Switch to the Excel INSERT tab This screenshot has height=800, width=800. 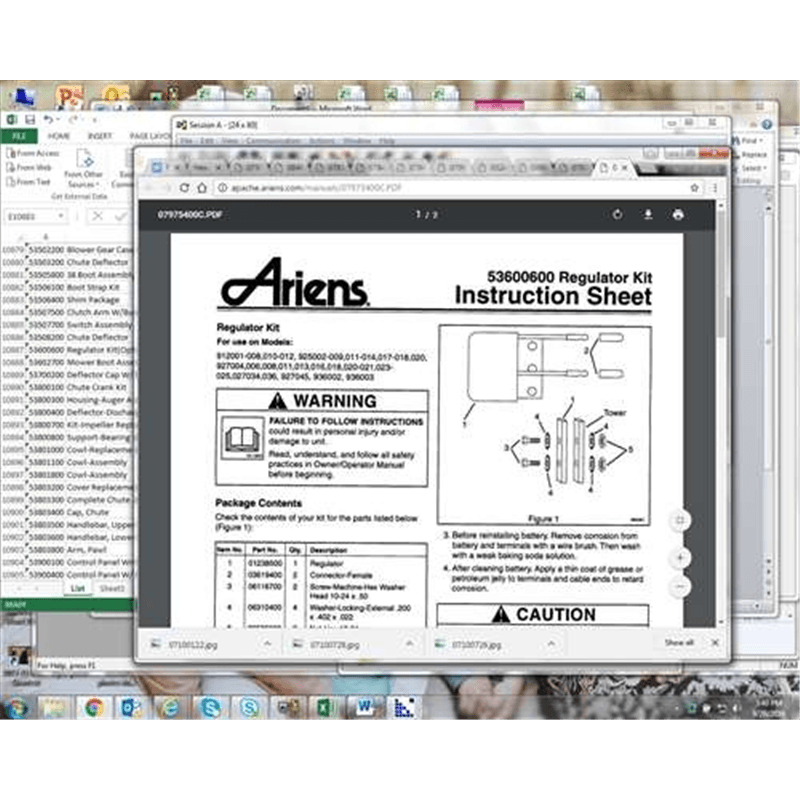(x=99, y=136)
